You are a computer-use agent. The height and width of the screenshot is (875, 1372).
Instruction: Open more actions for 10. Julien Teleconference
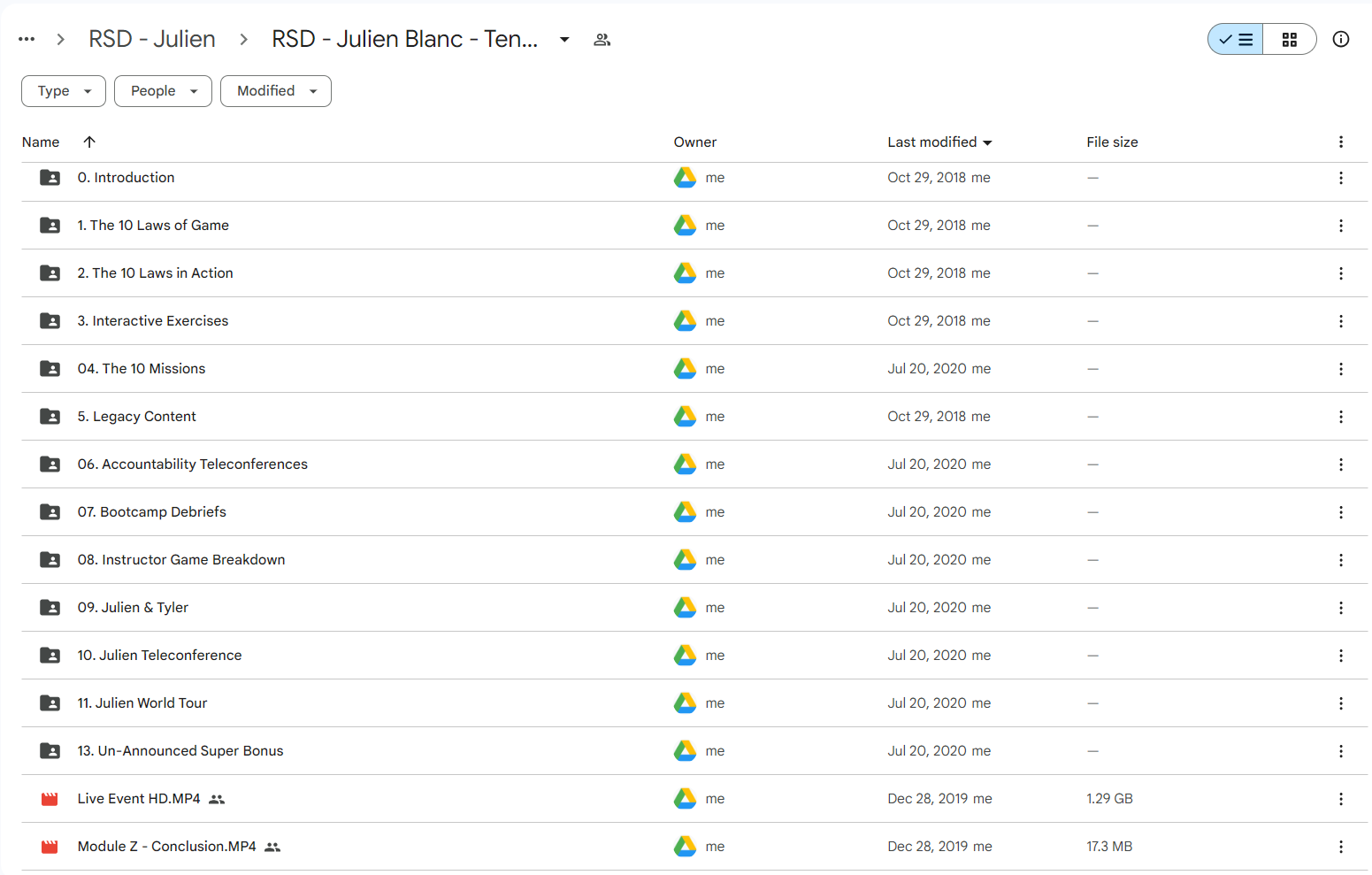(1341, 656)
